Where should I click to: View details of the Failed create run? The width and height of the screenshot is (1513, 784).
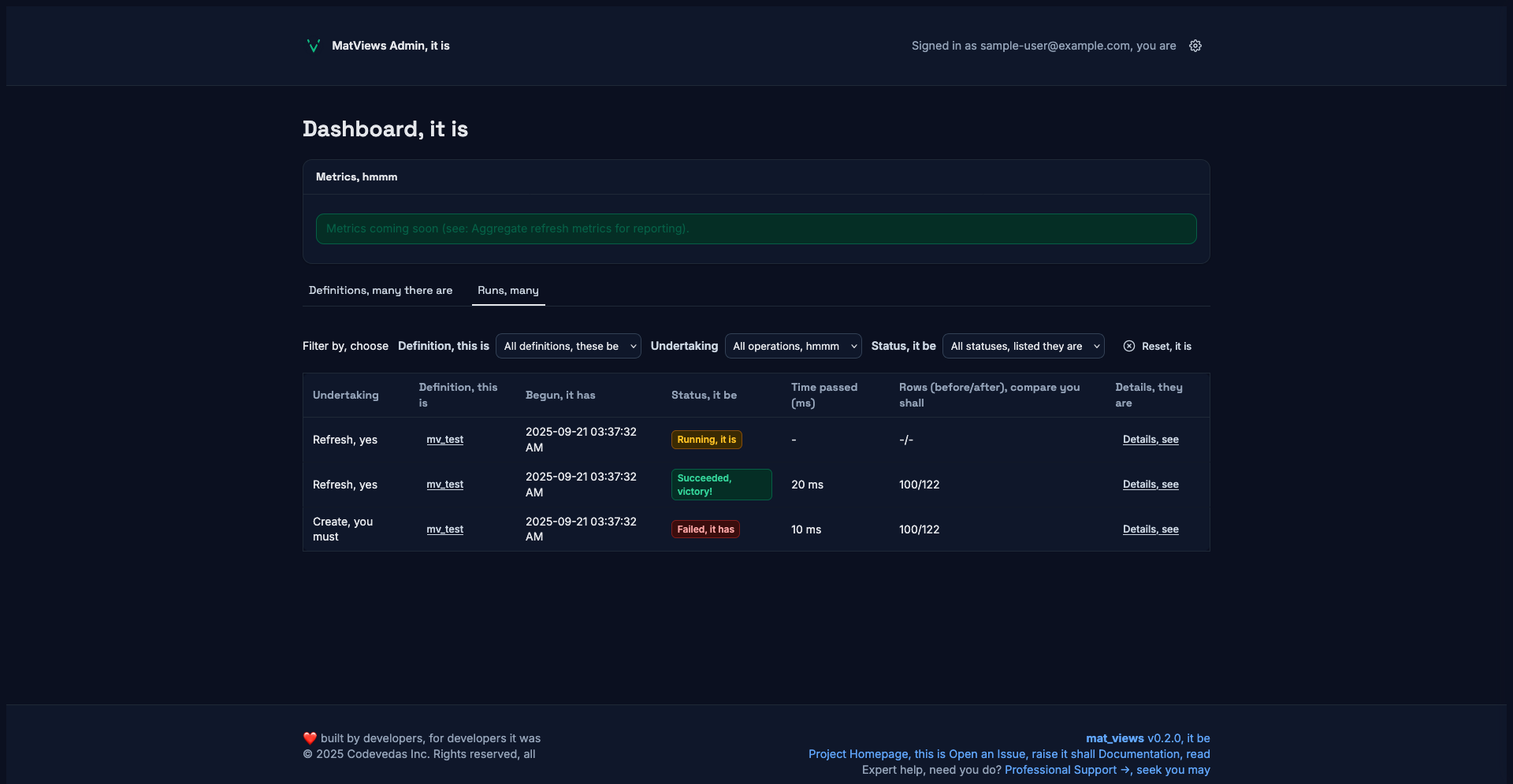coord(1151,529)
